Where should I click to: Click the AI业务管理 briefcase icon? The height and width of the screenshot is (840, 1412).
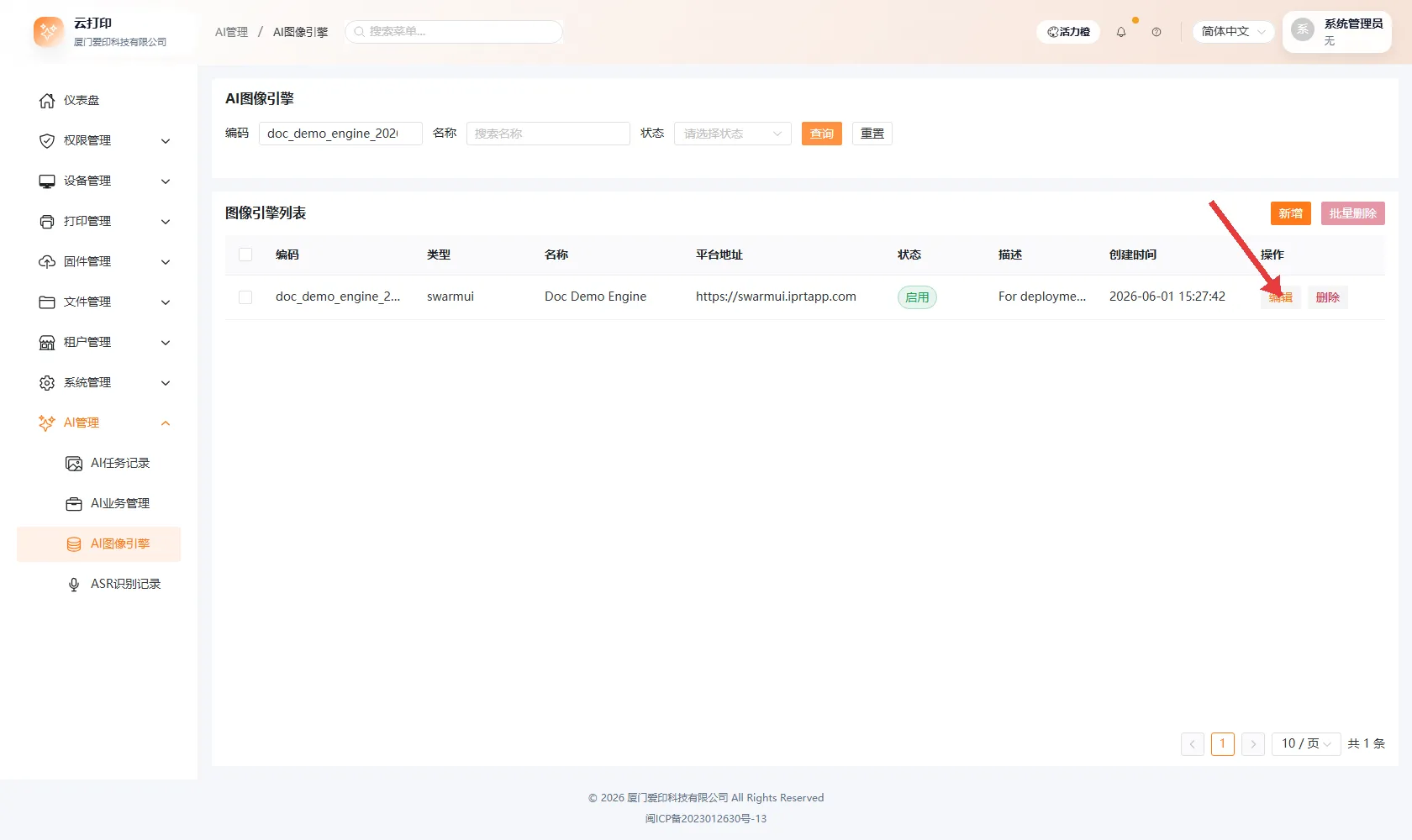[74, 504]
